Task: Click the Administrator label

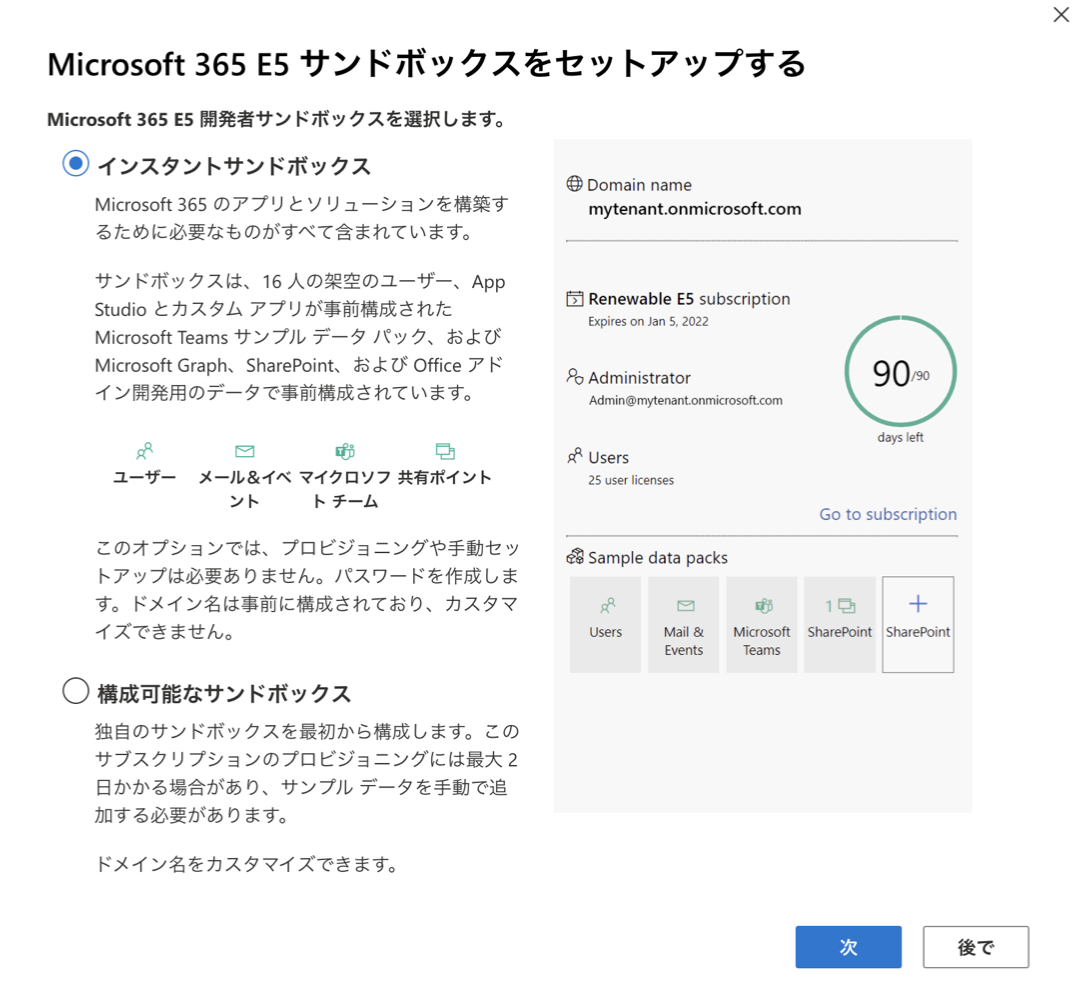Action: 640,378
